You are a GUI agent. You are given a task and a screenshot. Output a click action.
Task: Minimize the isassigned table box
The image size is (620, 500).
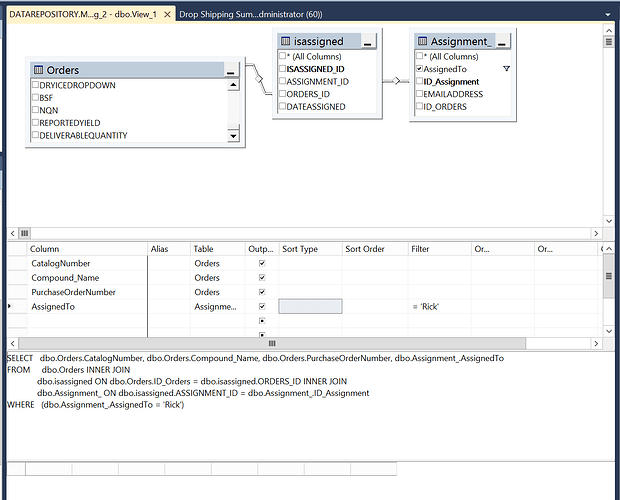[x=367, y=42]
